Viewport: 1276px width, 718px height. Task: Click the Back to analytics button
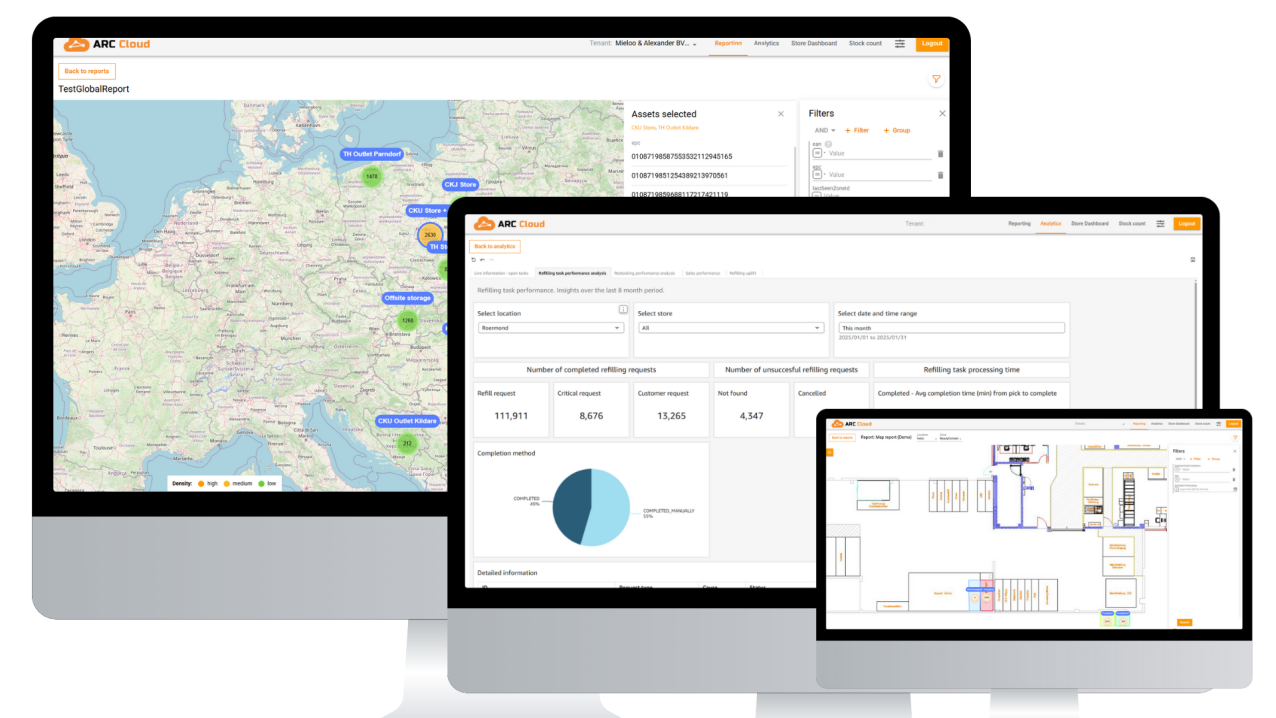tap(496, 246)
